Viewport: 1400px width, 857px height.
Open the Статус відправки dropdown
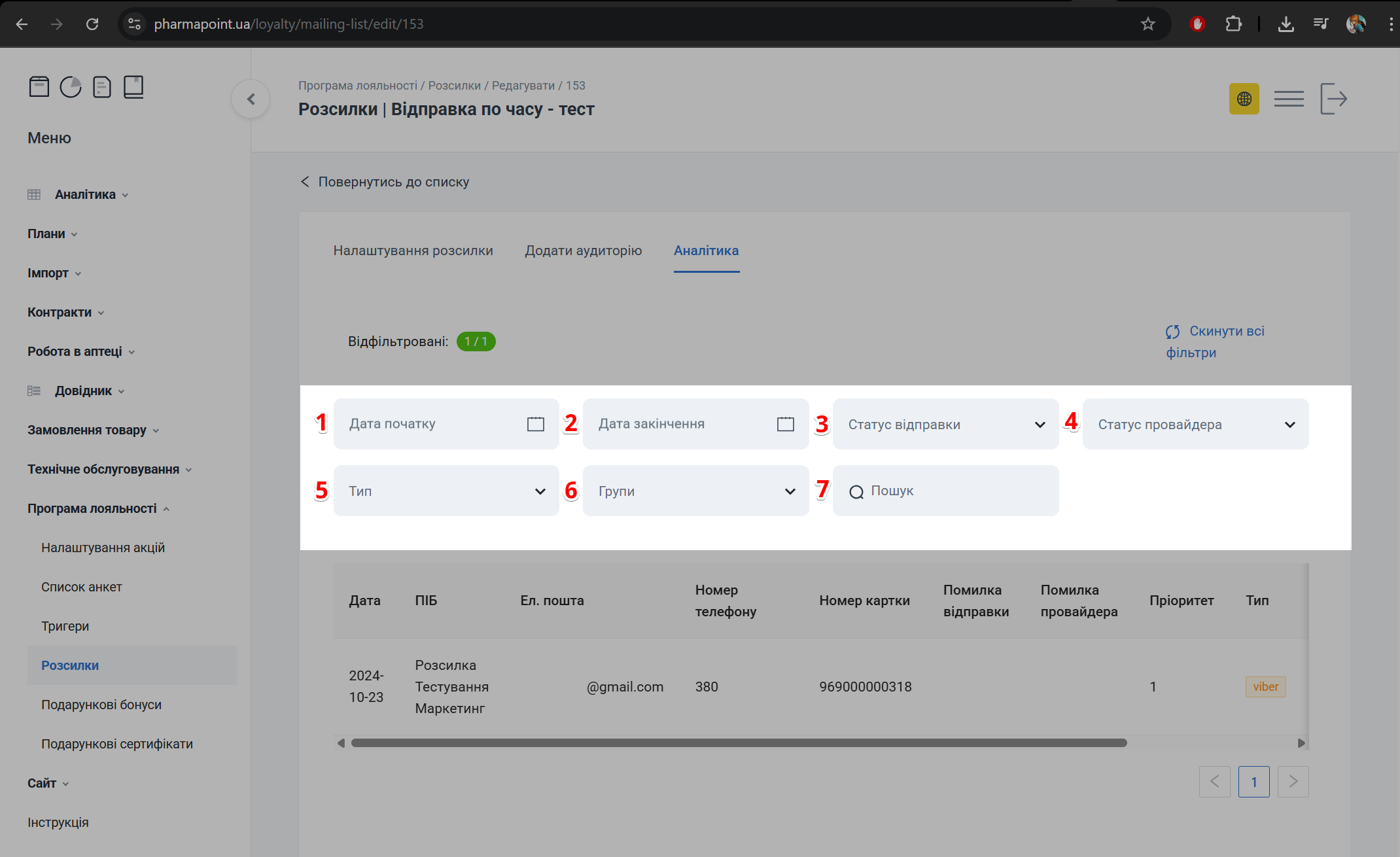tap(945, 424)
